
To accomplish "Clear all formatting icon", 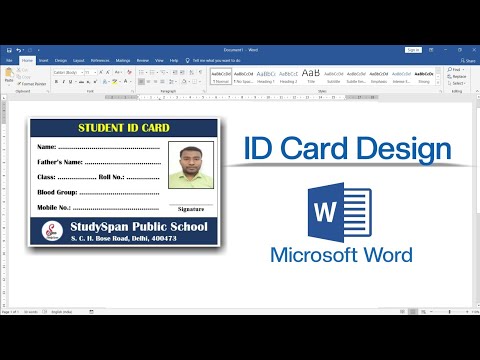I will [x=129, y=72].
